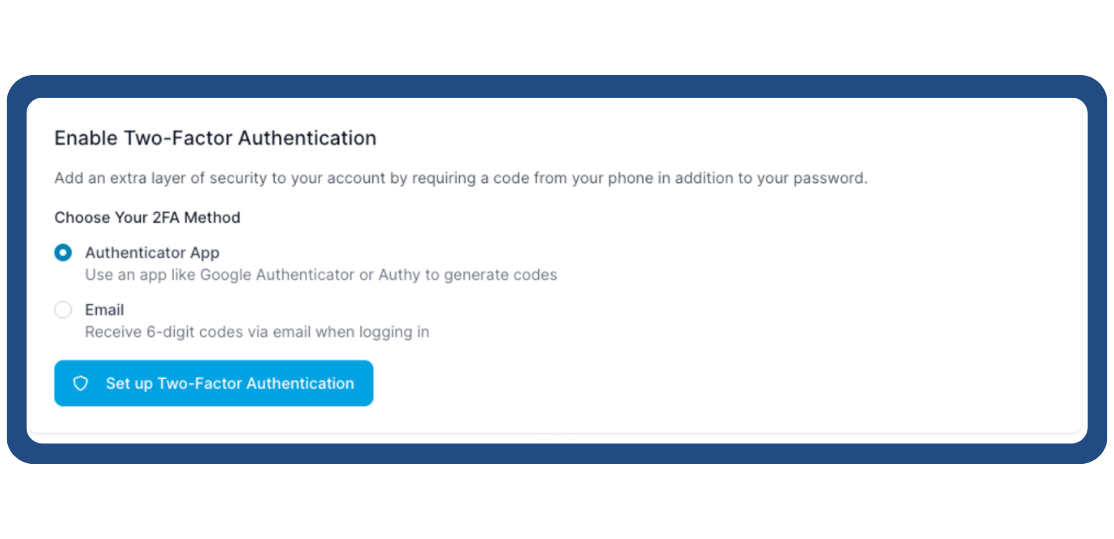The height and width of the screenshot is (539, 1114).
Task: Click the "Receive 6-digit codes" description line
Action: tap(257, 331)
